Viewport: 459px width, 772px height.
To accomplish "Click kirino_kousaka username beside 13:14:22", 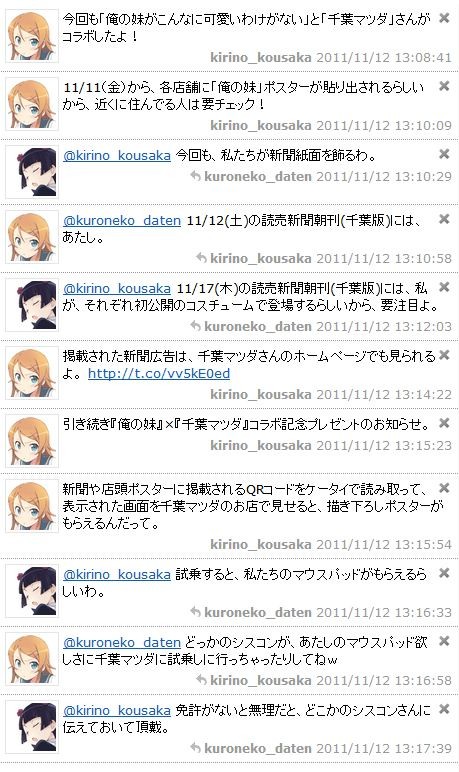I will coord(261,394).
